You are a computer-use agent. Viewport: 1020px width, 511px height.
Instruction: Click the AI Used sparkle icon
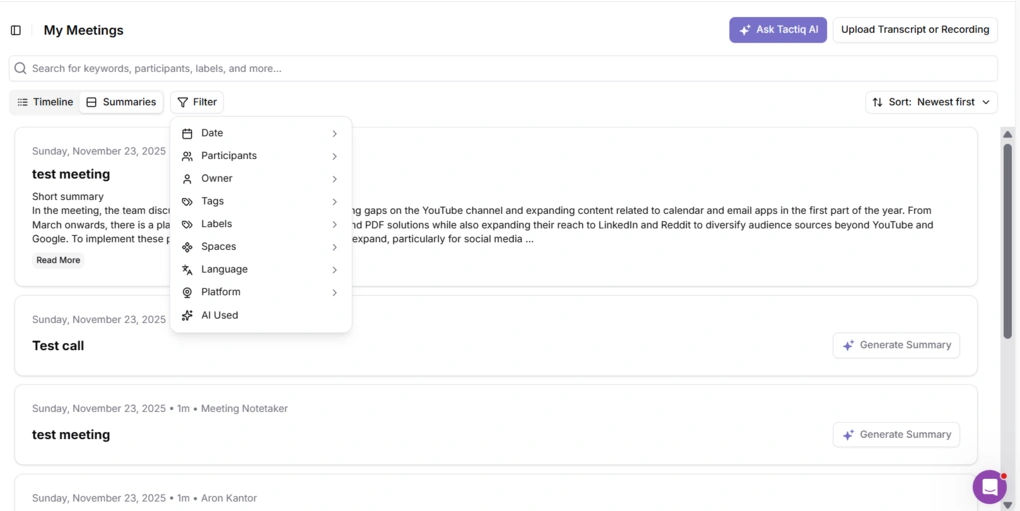pyautogui.click(x=187, y=315)
